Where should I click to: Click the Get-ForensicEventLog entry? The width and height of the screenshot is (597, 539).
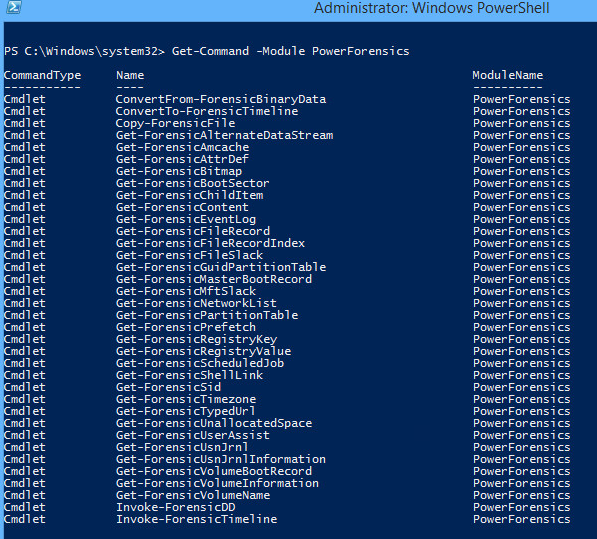[x=186, y=220]
